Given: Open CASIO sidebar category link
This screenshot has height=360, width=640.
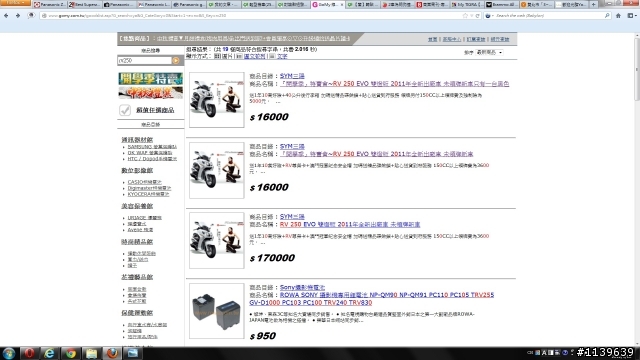Looking at the screenshot, I should tap(144, 182).
